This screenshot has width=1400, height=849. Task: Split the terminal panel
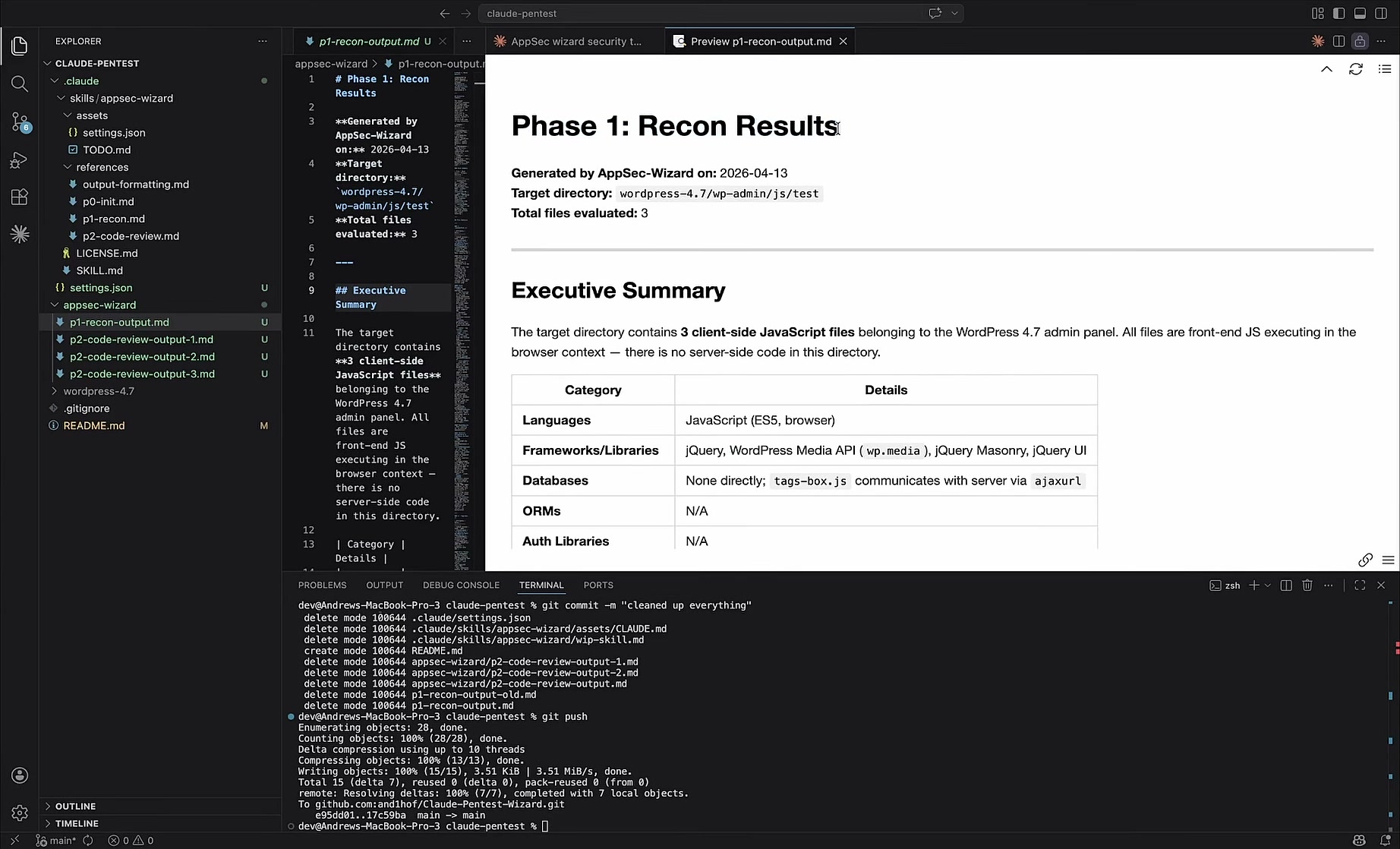coord(1286,585)
